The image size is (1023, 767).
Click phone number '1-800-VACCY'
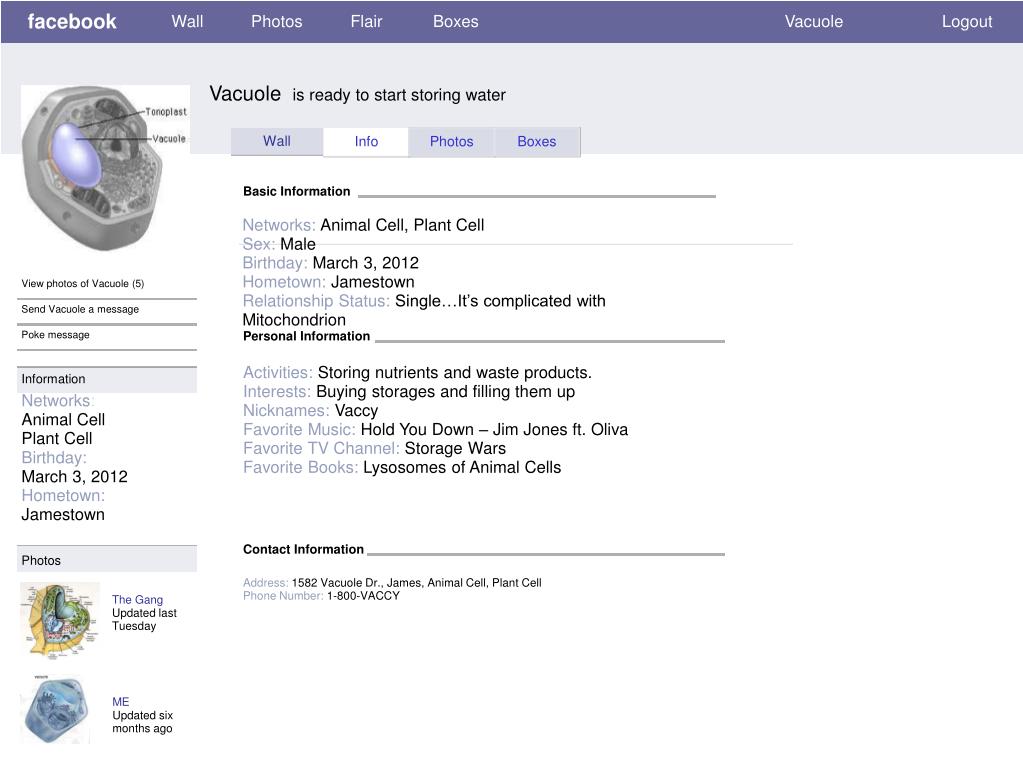coord(363,595)
